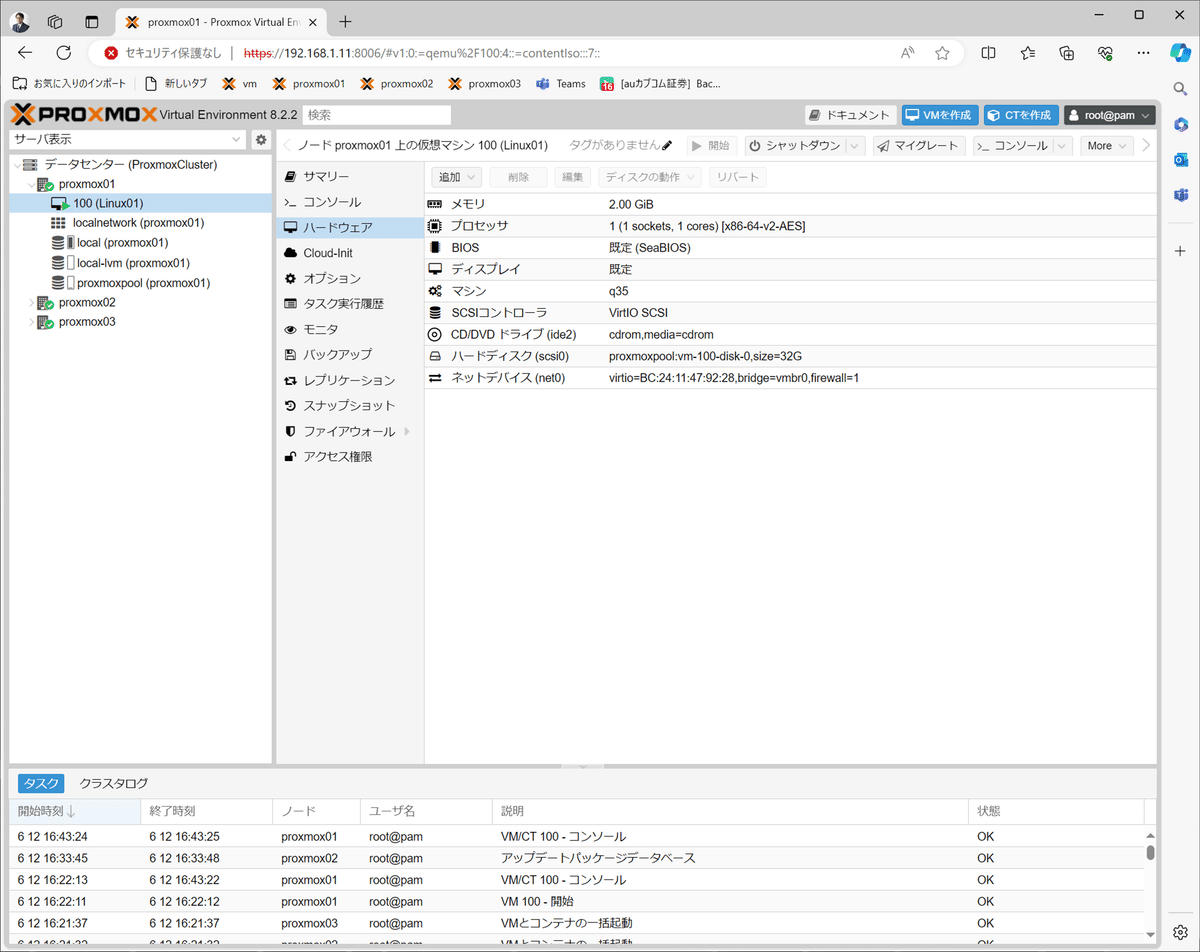Expand the ファイアウォール submenu arrow
The height and width of the screenshot is (952, 1200).
pyautogui.click(x=408, y=432)
